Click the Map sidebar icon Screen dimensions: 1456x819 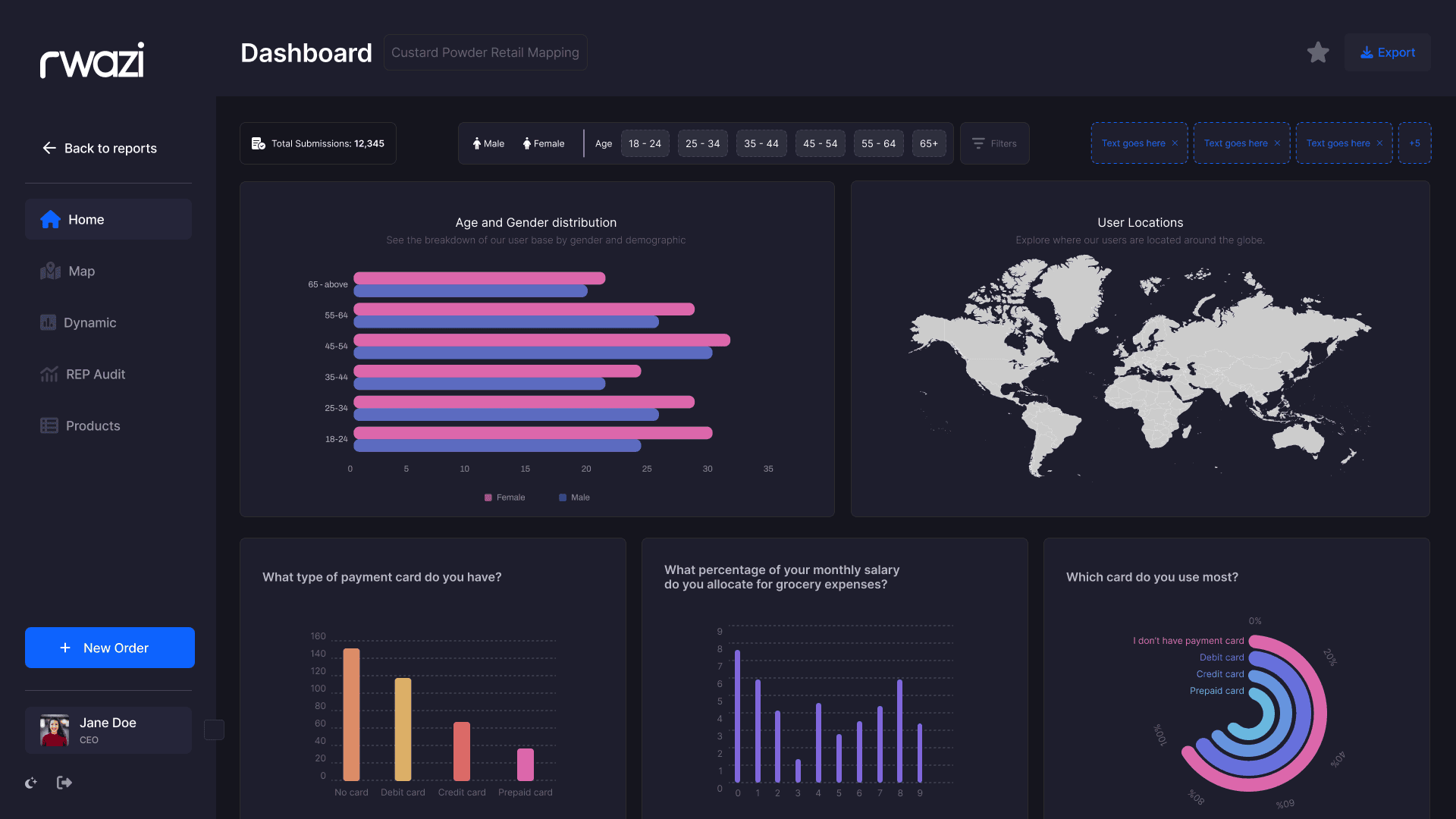pyautogui.click(x=51, y=271)
